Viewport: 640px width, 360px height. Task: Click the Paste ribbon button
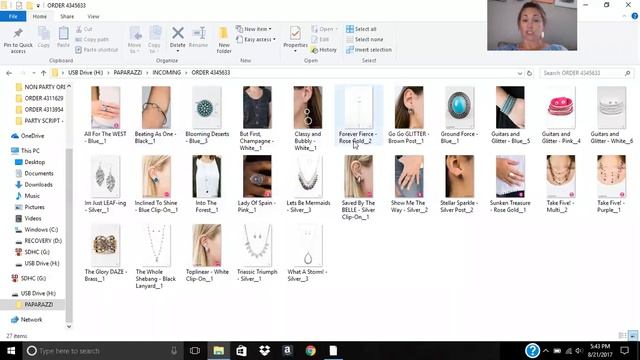[x=63, y=38]
